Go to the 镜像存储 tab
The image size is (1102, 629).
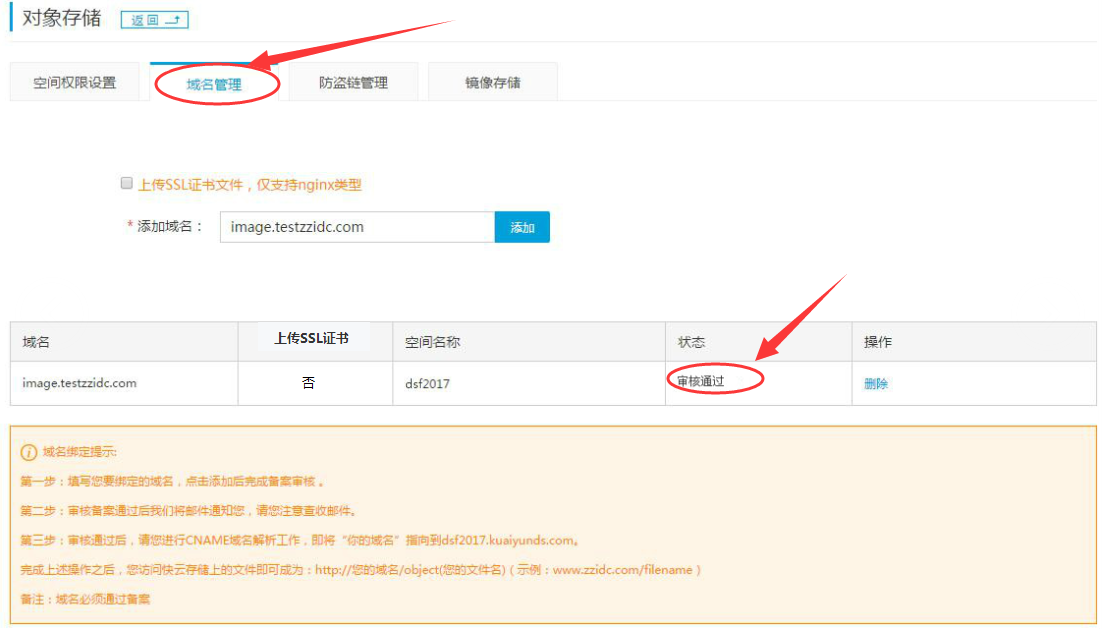492,83
